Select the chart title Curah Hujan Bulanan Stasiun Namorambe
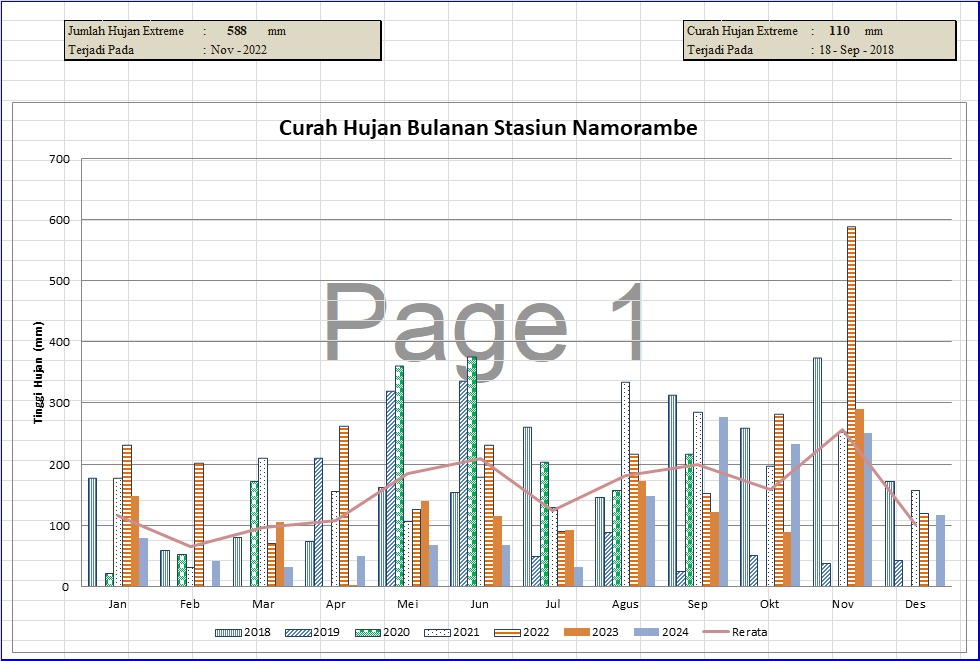 487,128
